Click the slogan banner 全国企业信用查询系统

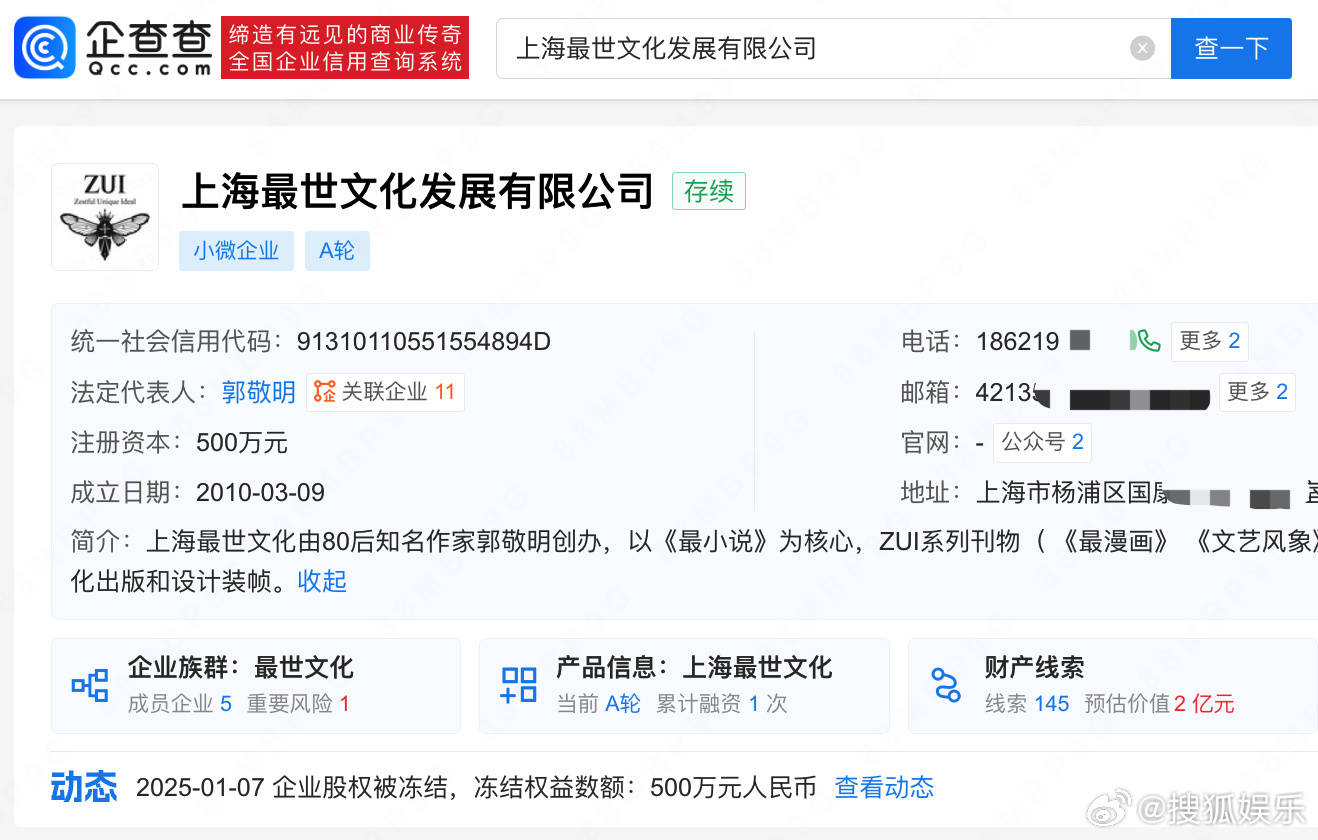click(x=346, y=62)
